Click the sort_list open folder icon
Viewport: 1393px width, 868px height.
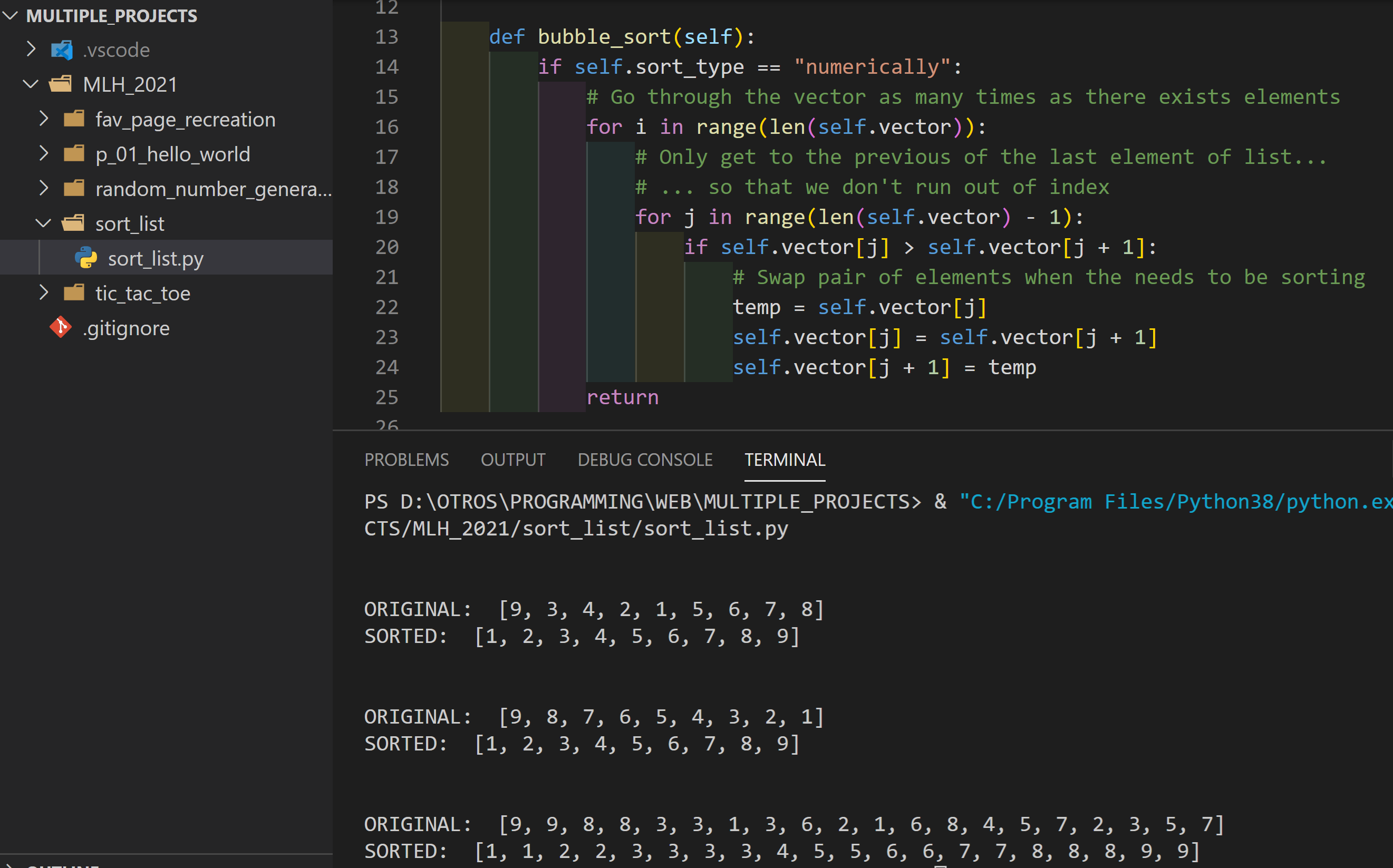[73, 223]
